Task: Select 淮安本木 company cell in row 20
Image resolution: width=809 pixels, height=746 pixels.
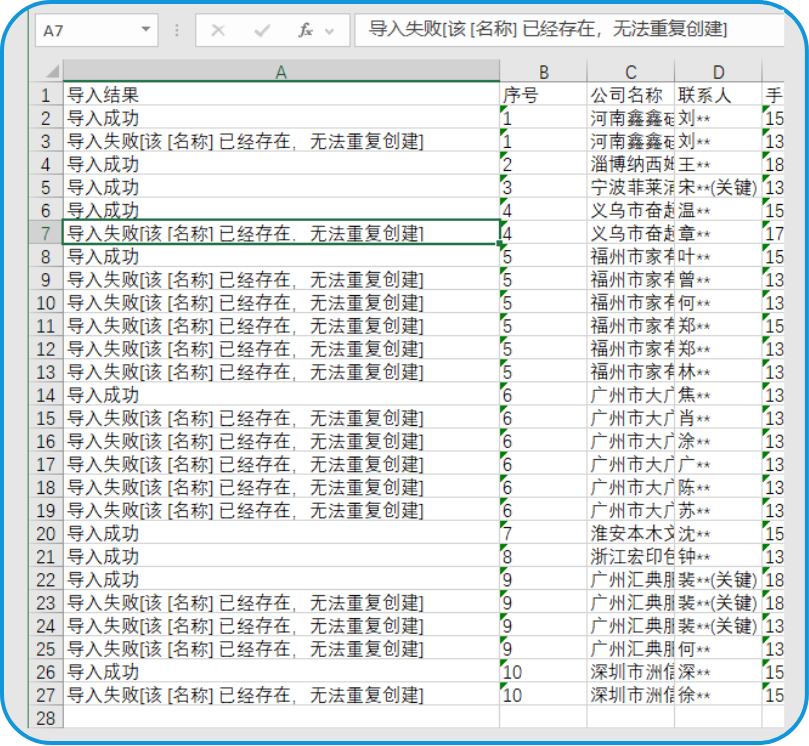Action: [630, 534]
